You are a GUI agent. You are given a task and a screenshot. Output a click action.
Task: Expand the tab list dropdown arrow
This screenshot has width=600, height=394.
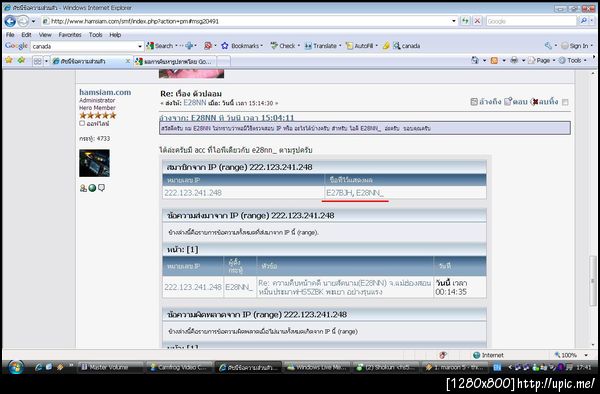[46, 61]
